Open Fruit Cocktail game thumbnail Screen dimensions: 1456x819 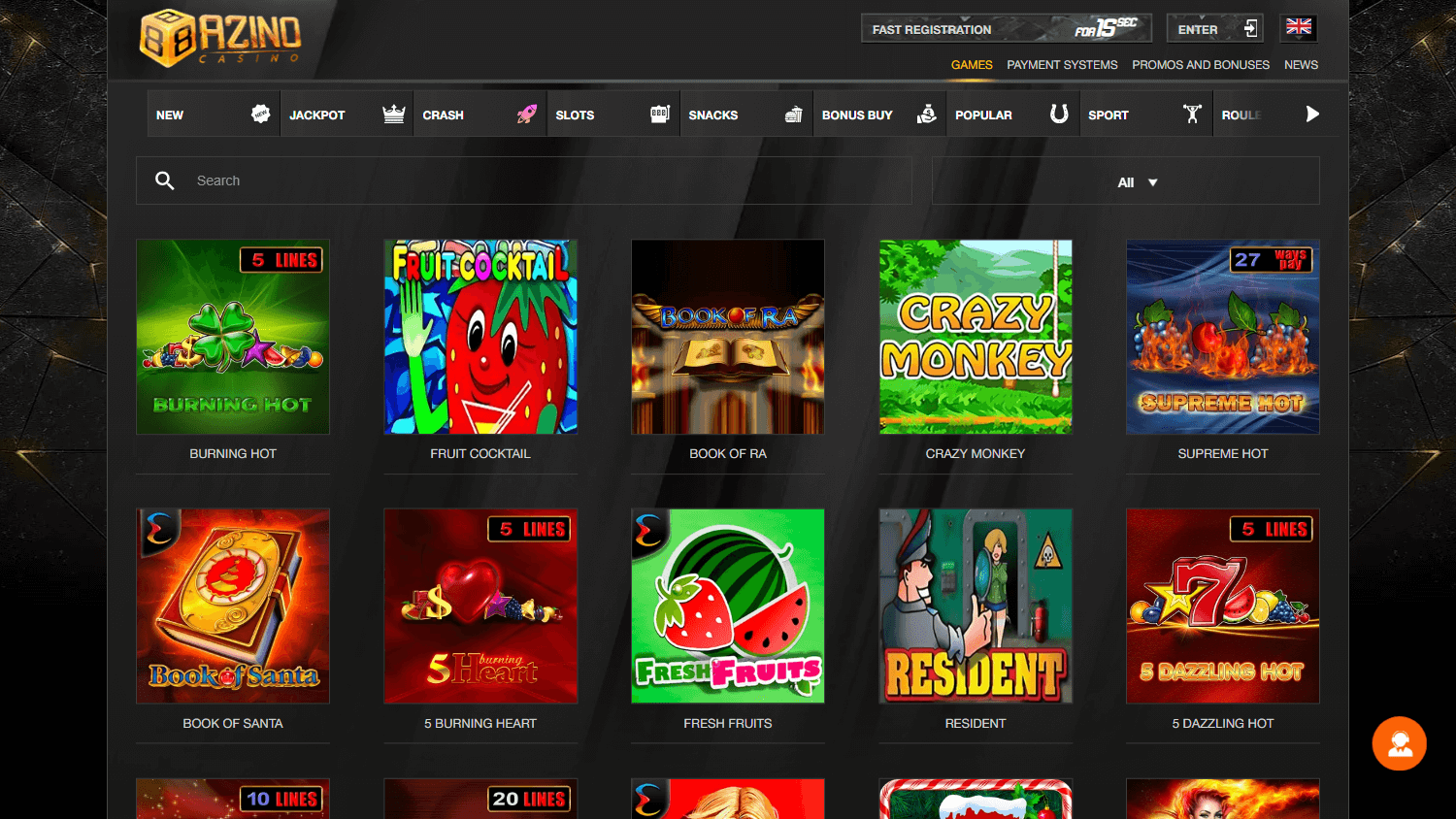[x=480, y=337]
